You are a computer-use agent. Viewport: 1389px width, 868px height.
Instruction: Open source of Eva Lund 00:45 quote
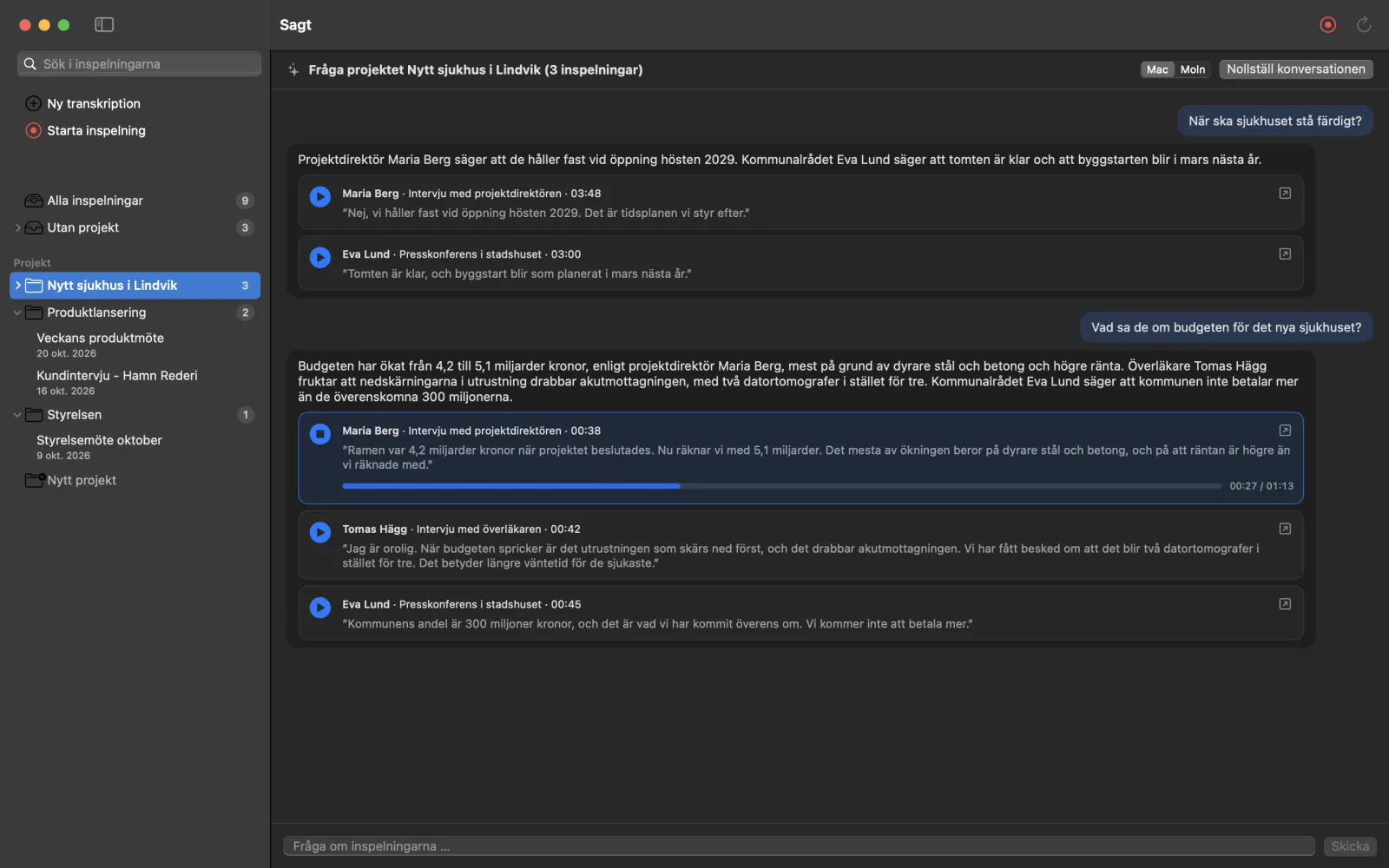(x=1285, y=604)
